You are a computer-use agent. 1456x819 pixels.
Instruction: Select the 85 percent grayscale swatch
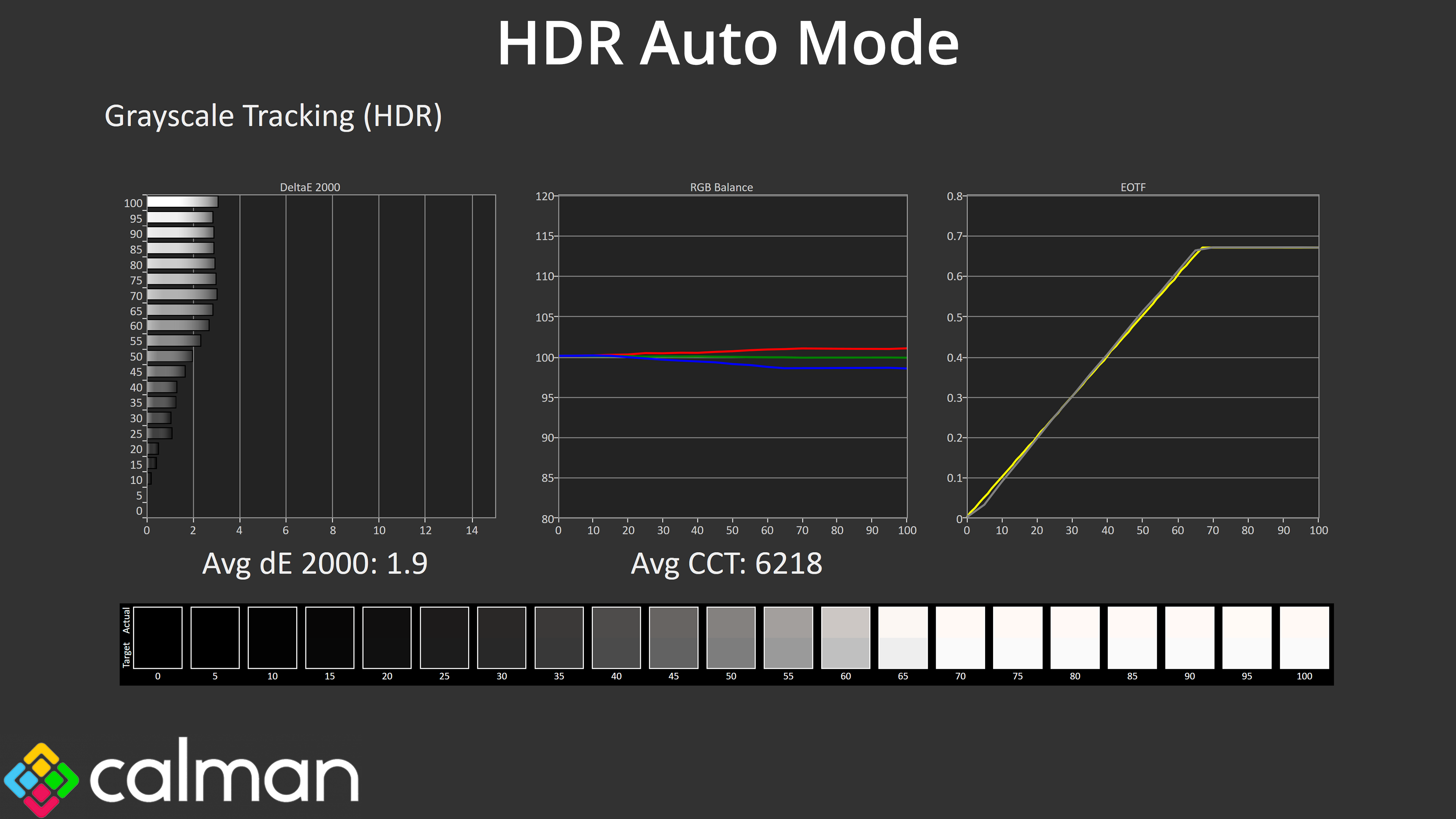[1132, 637]
